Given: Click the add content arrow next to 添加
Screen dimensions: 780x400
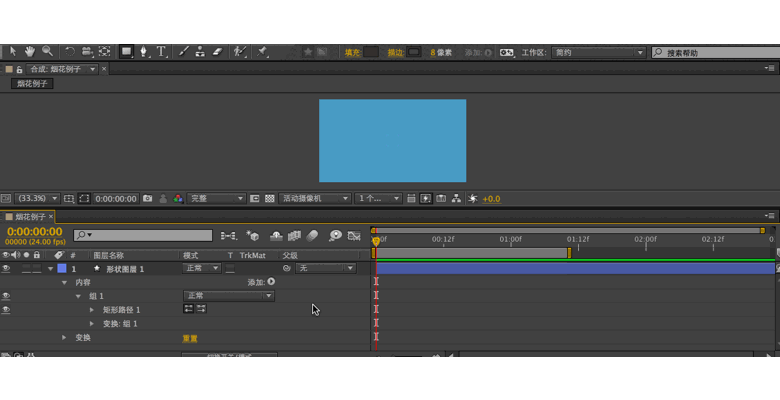Looking at the screenshot, I should (x=271, y=282).
